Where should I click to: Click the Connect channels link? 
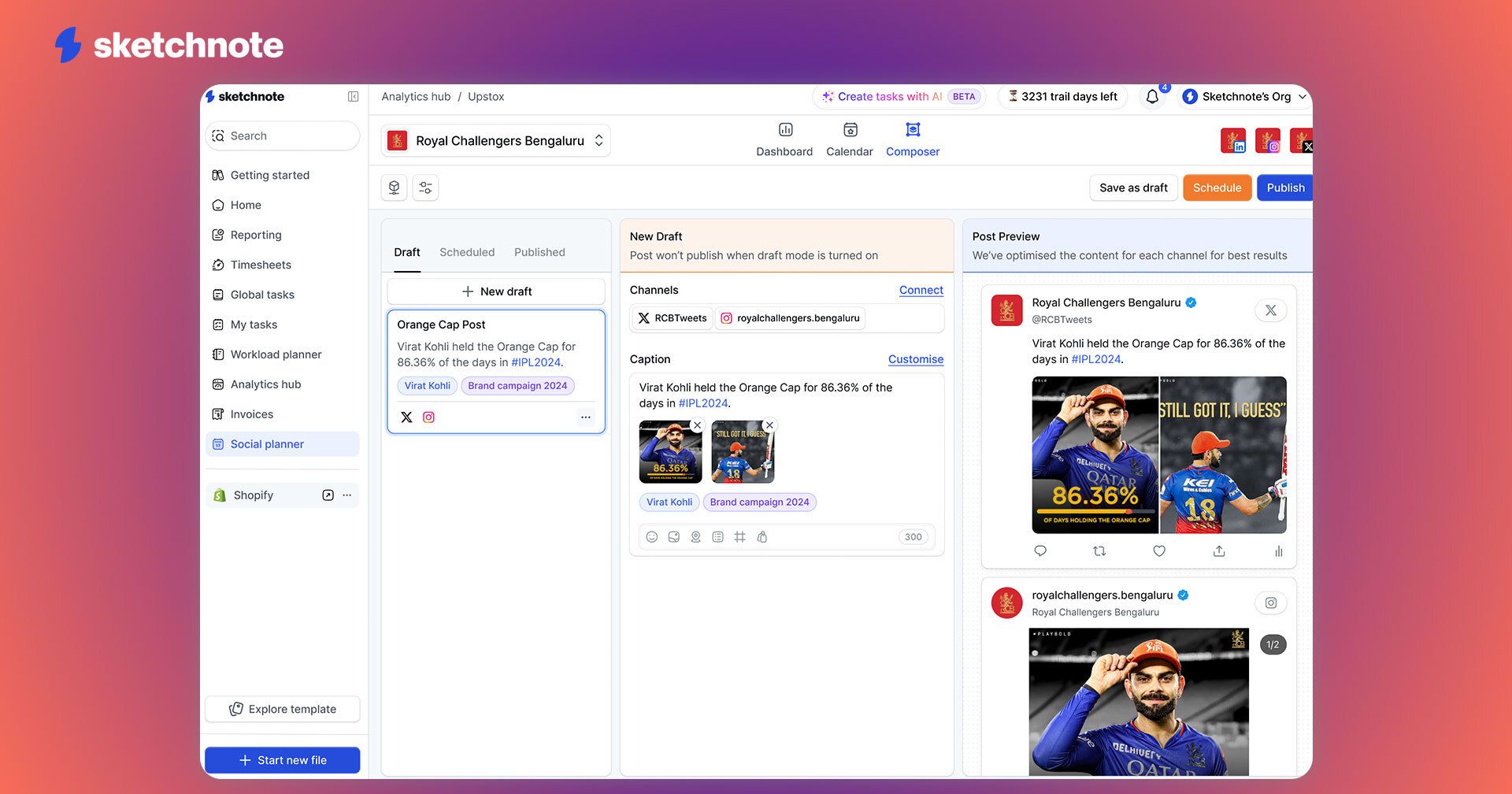pos(921,290)
